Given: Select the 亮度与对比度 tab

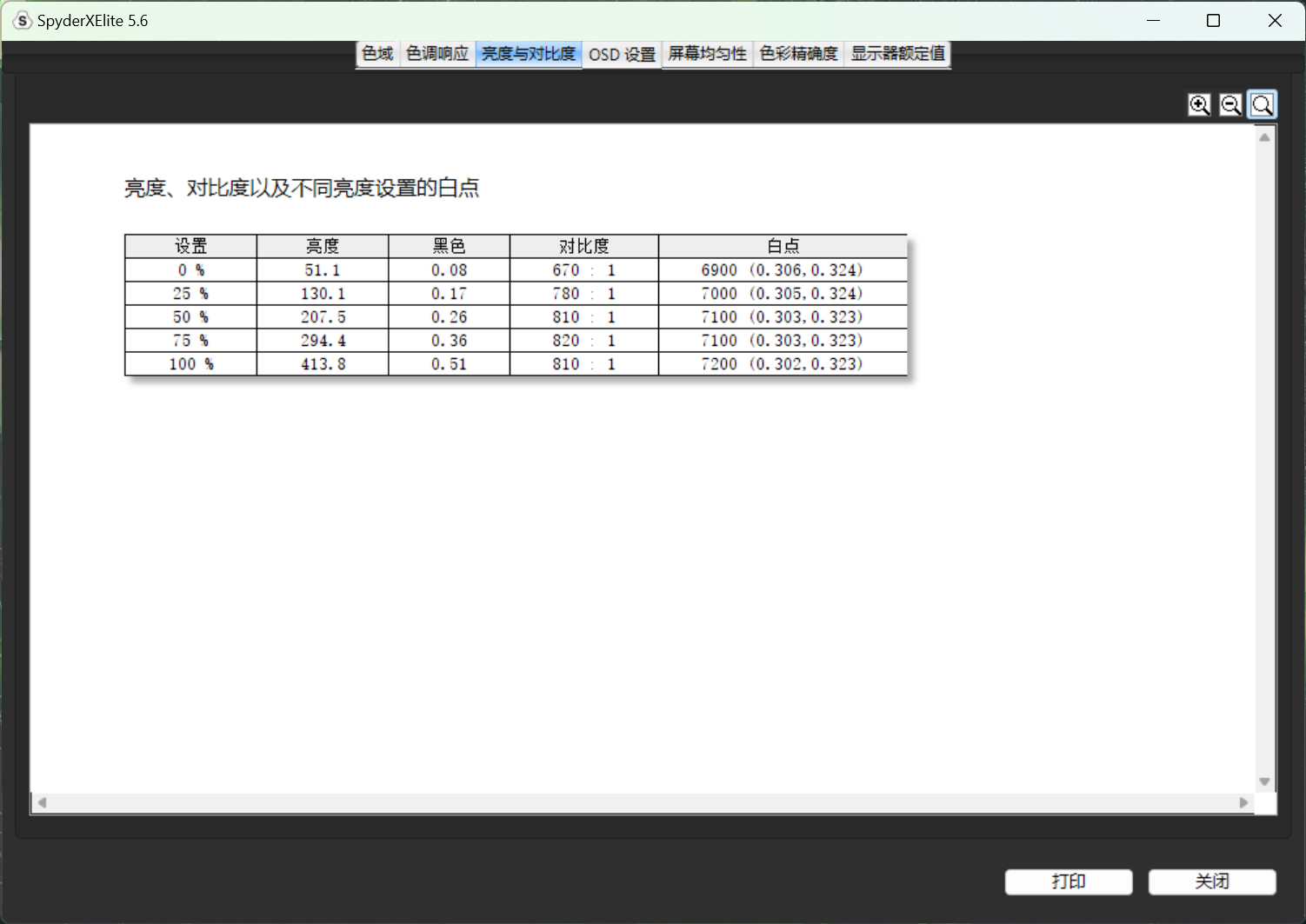Looking at the screenshot, I should [x=529, y=54].
